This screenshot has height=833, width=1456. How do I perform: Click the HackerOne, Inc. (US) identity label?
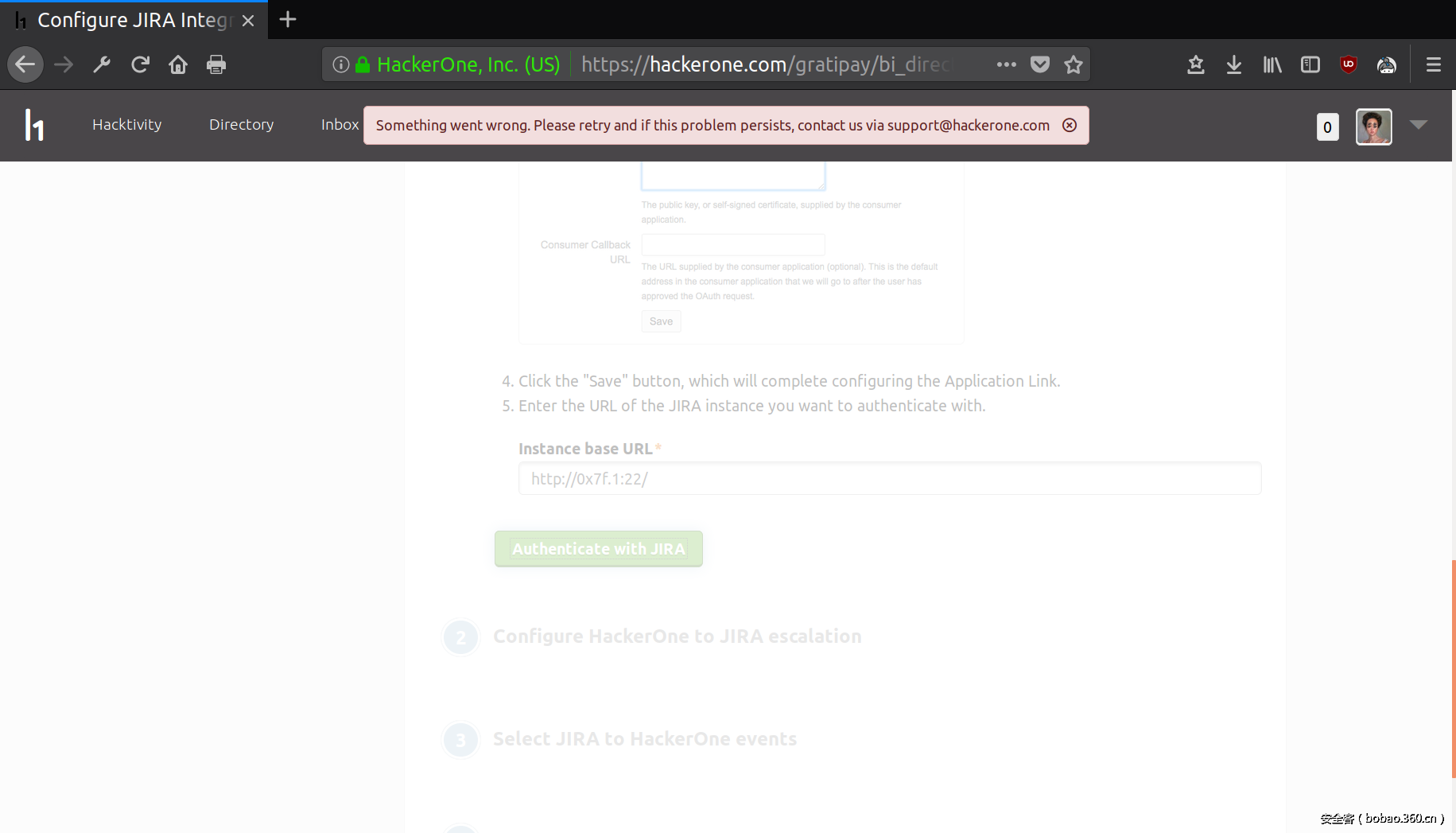click(468, 64)
